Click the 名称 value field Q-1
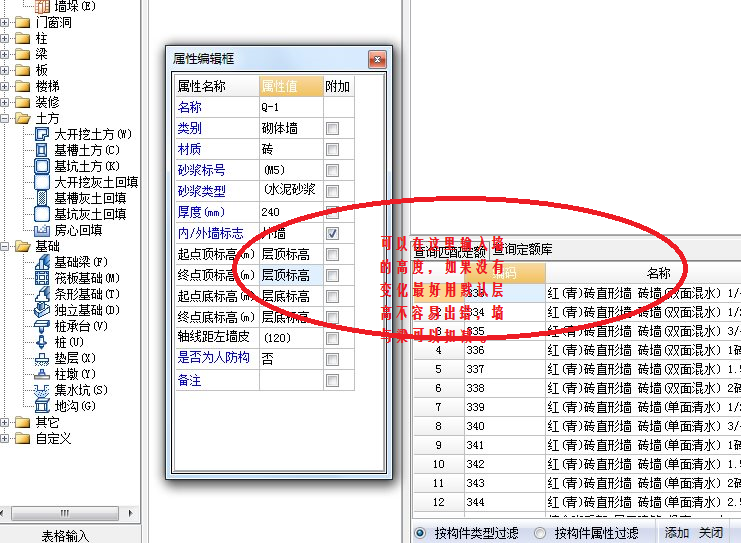Image resolution: width=741 pixels, height=543 pixels. coord(291,107)
